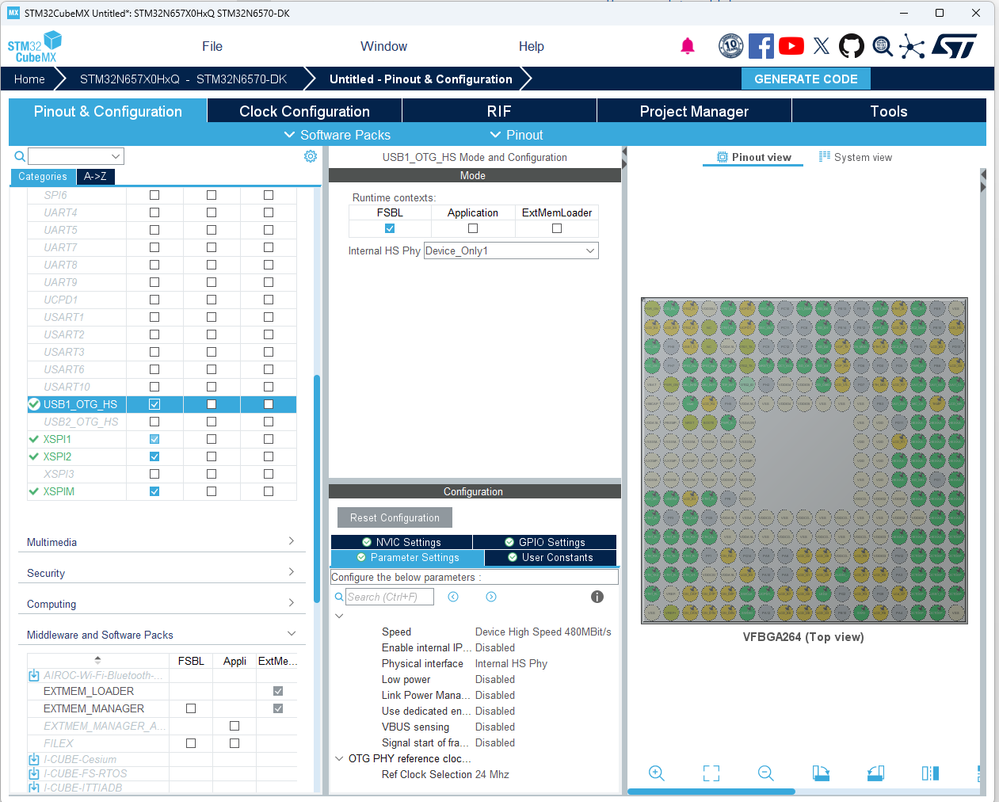Switch to Clock Configuration tab

(x=305, y=111)
